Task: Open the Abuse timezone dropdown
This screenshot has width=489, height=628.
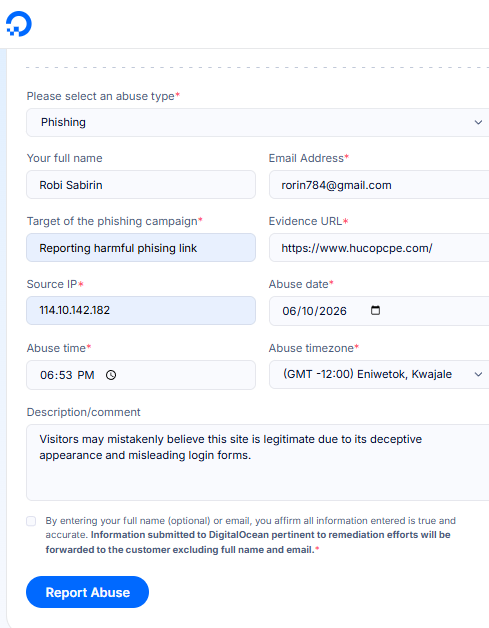Action: 379,374
